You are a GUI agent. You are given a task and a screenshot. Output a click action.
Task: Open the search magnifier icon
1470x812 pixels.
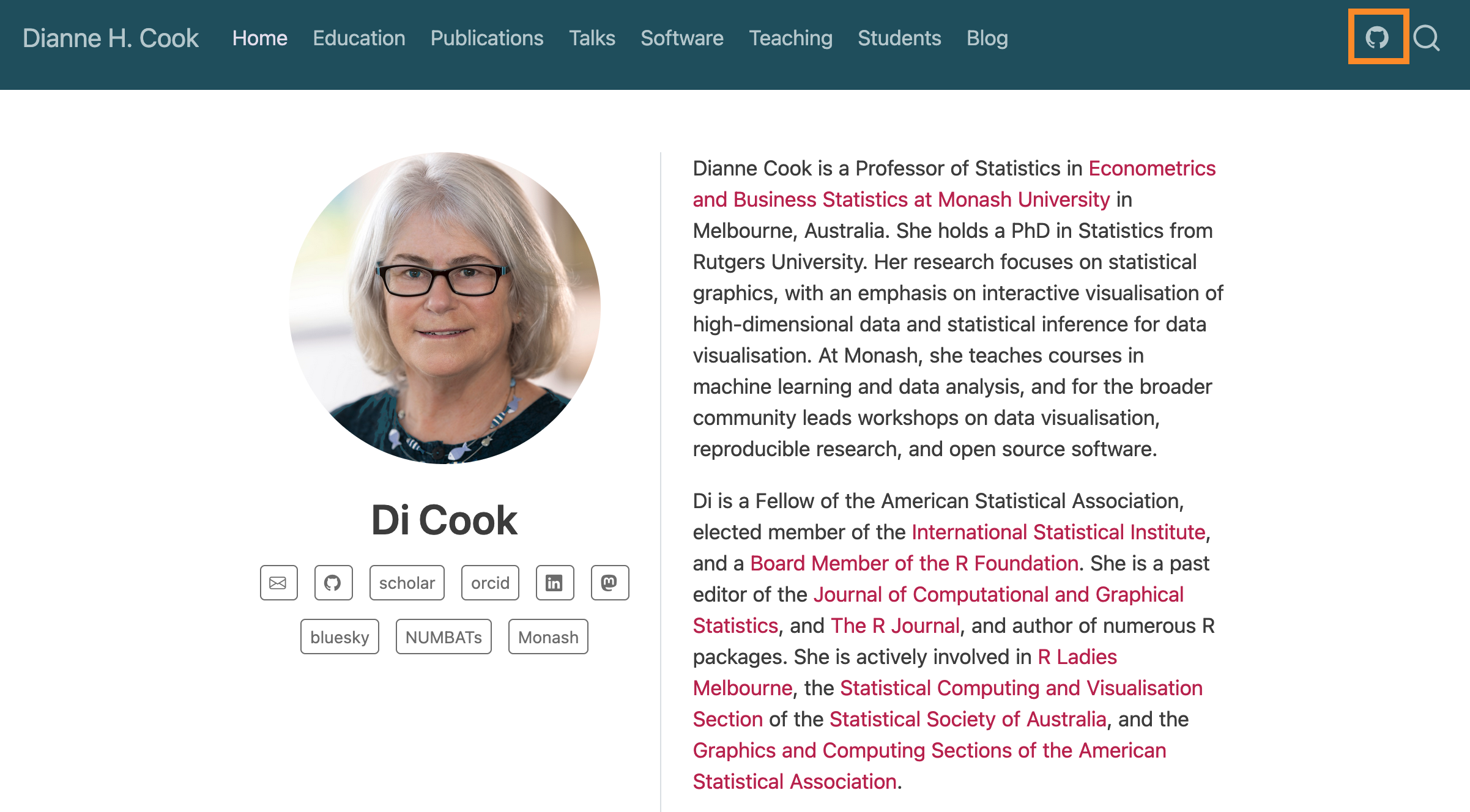[x=1427, y=38]
